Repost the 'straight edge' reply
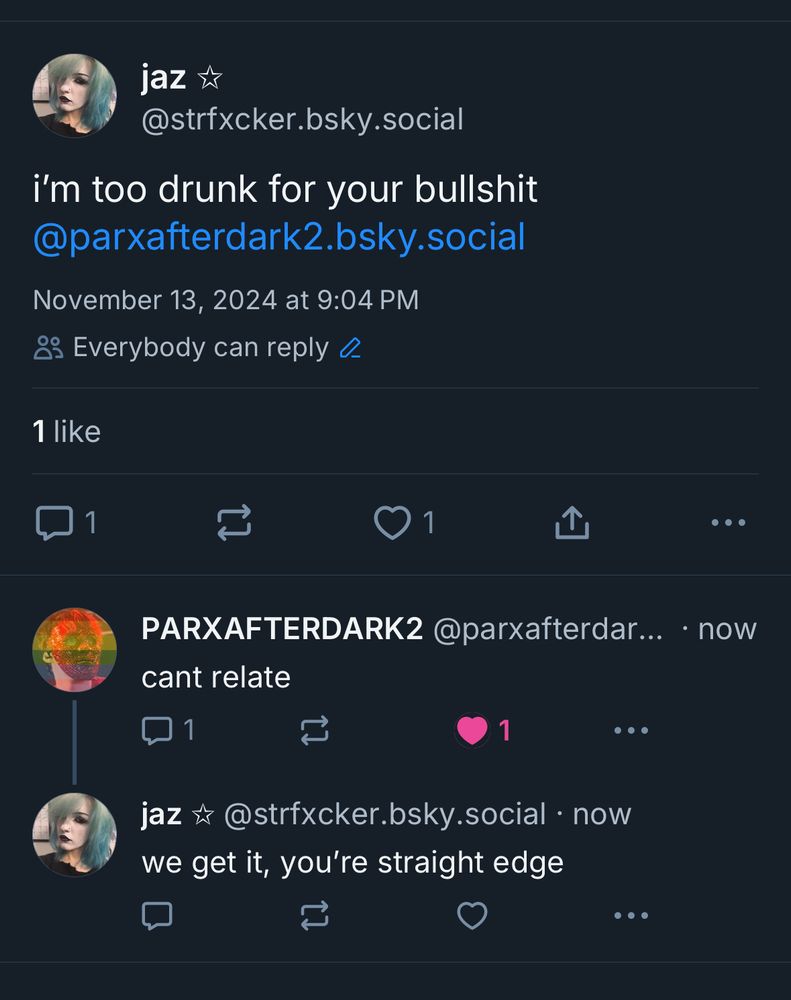Screen dimensions: 791x1000 click(x=314, y=916)
